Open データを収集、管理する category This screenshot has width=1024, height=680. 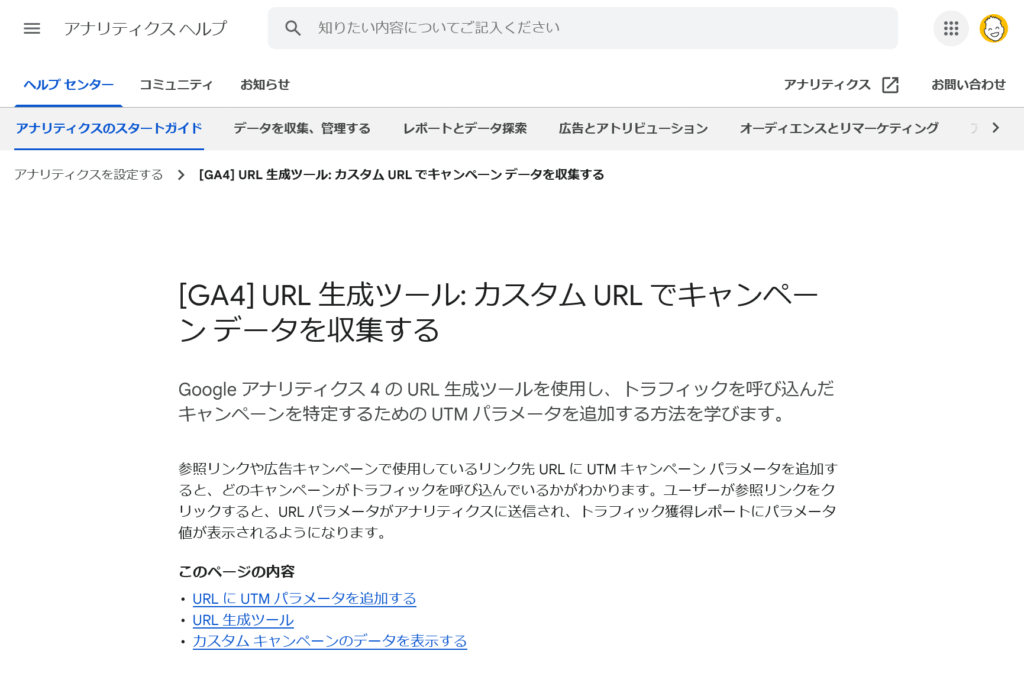(302, 128)
